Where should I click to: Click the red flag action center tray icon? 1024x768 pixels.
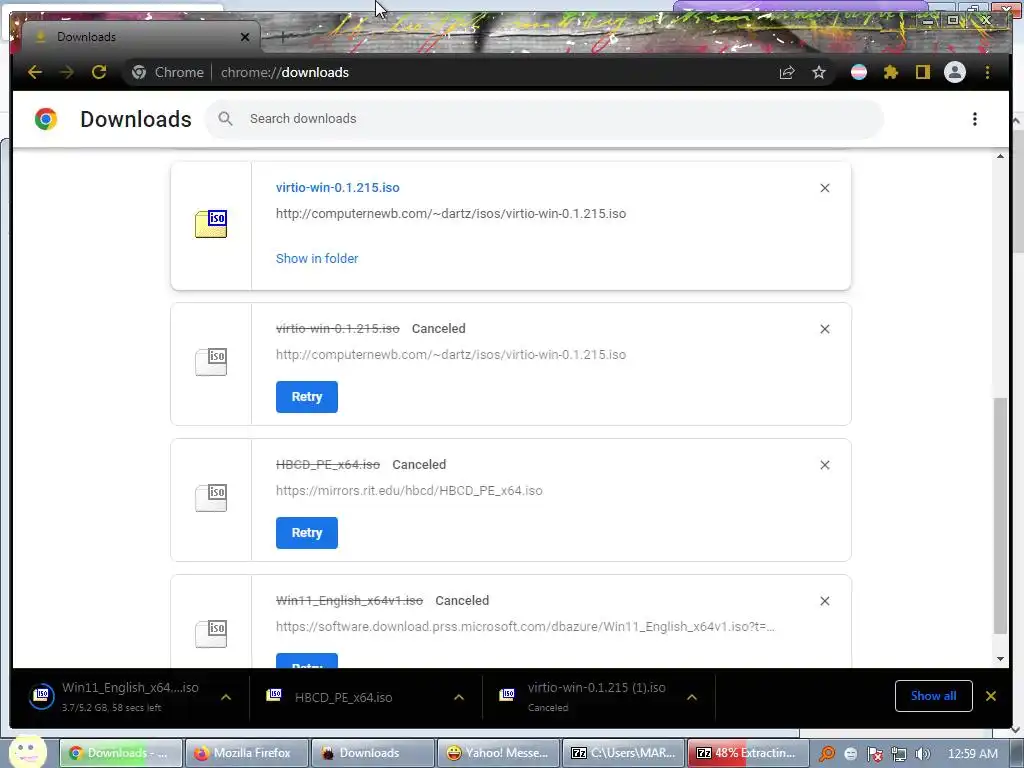[x=874, y=754]
